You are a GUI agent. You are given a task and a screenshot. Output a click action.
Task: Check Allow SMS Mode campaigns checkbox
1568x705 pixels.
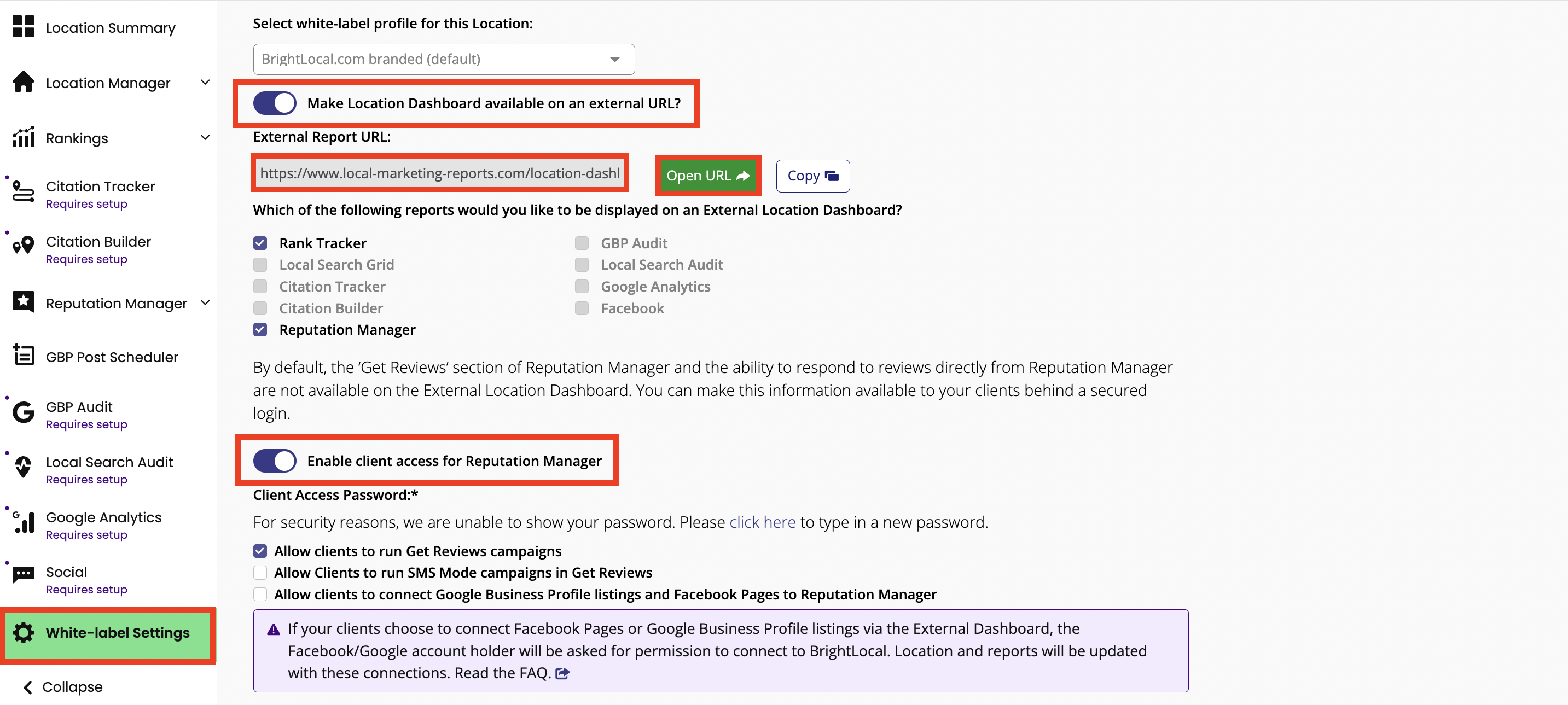(260, 573)
